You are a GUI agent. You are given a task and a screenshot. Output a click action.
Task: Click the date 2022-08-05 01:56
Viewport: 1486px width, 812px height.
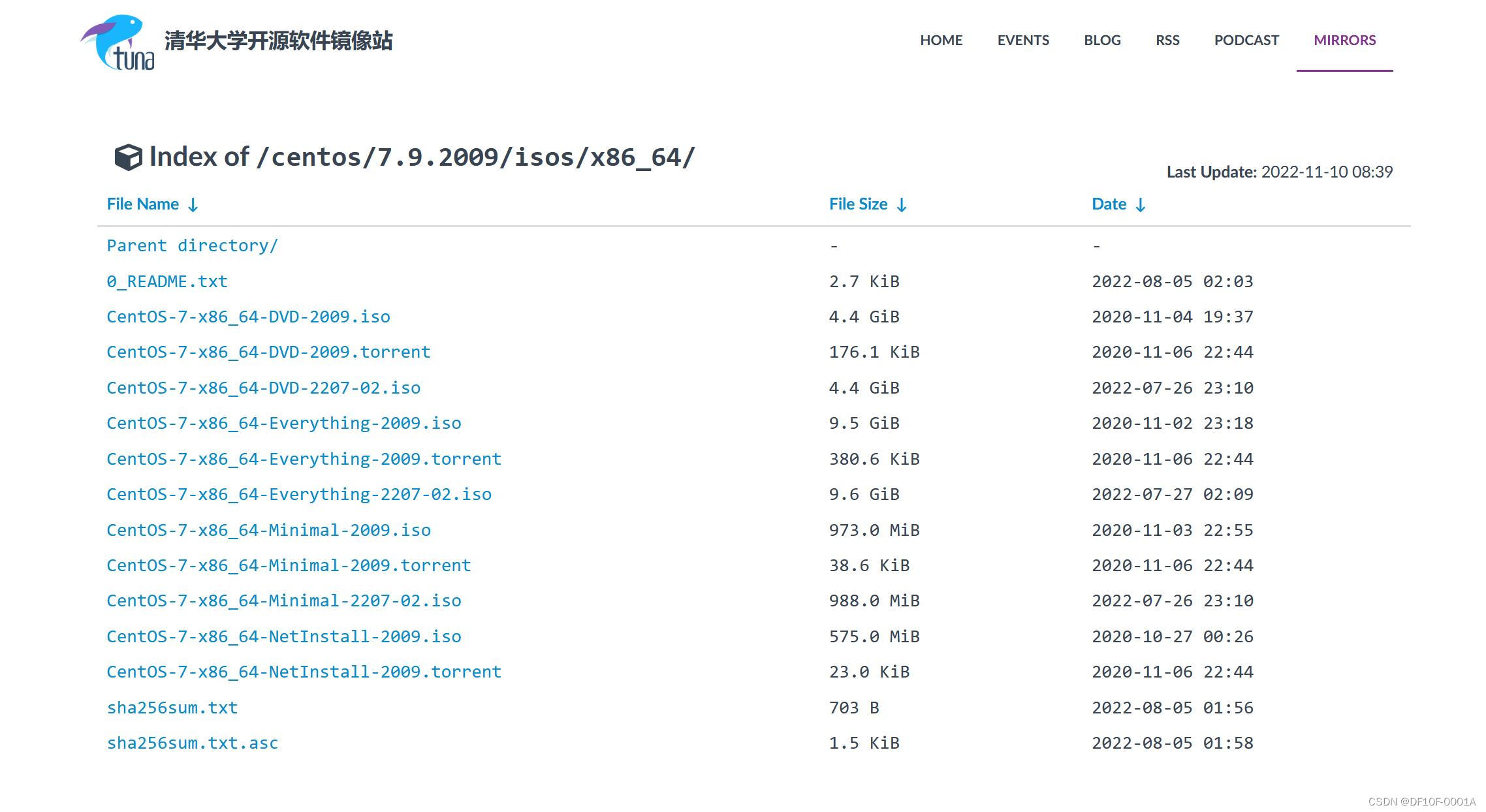pyautogui.click(x=1173, y=708)
